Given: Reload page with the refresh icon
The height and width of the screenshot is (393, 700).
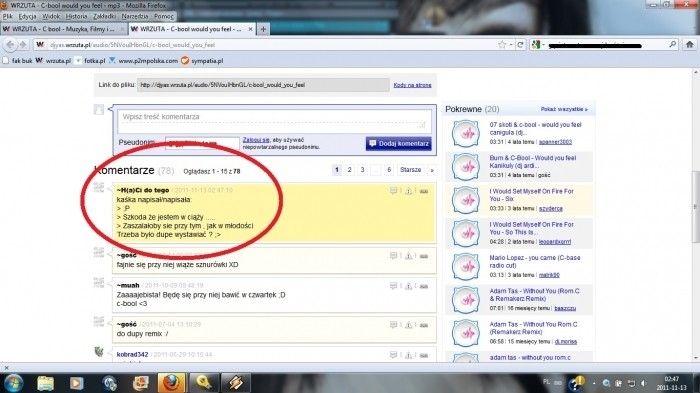Looking at the screenshot, I should pyautogui.click(x=520, y=45).
